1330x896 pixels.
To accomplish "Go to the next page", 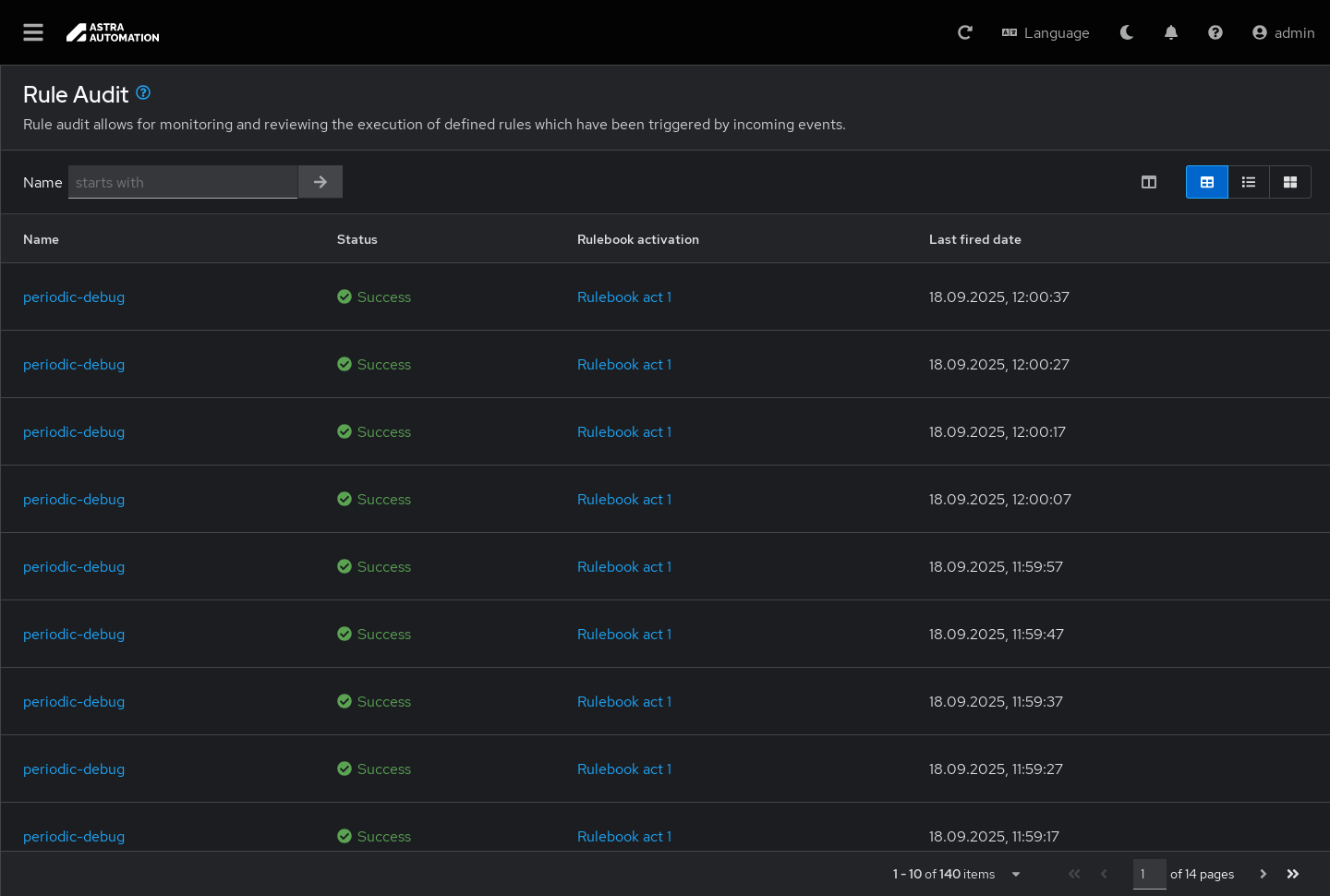I will (1263, 874).
